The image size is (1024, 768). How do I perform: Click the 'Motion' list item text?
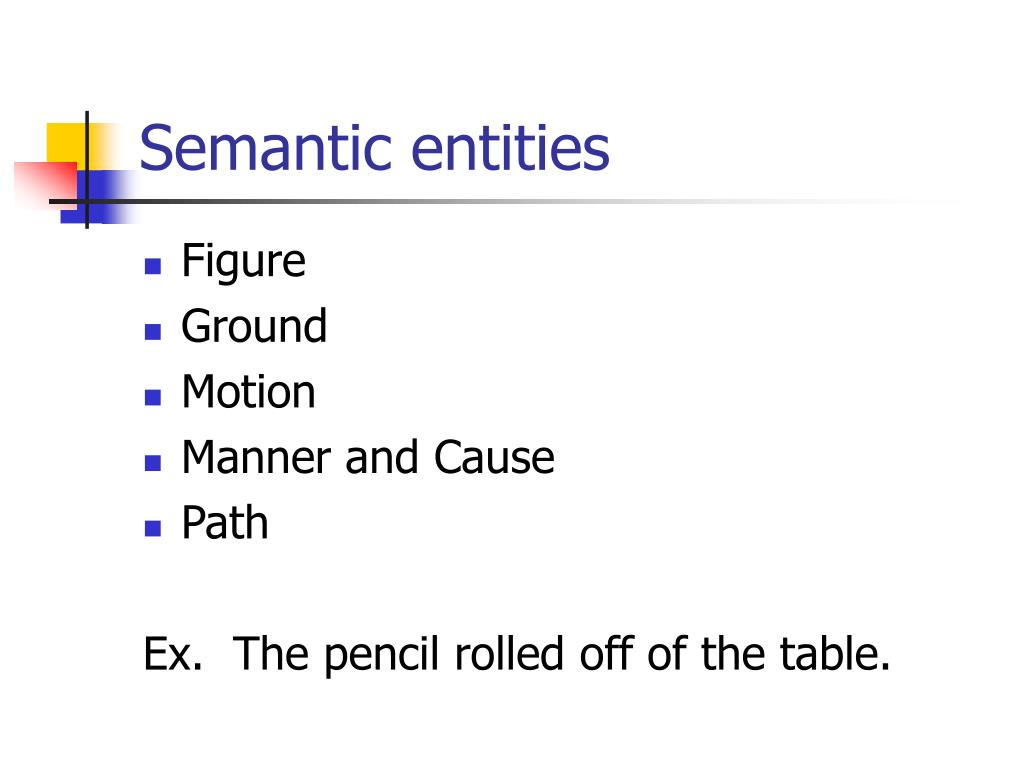(x=248, y=391)
